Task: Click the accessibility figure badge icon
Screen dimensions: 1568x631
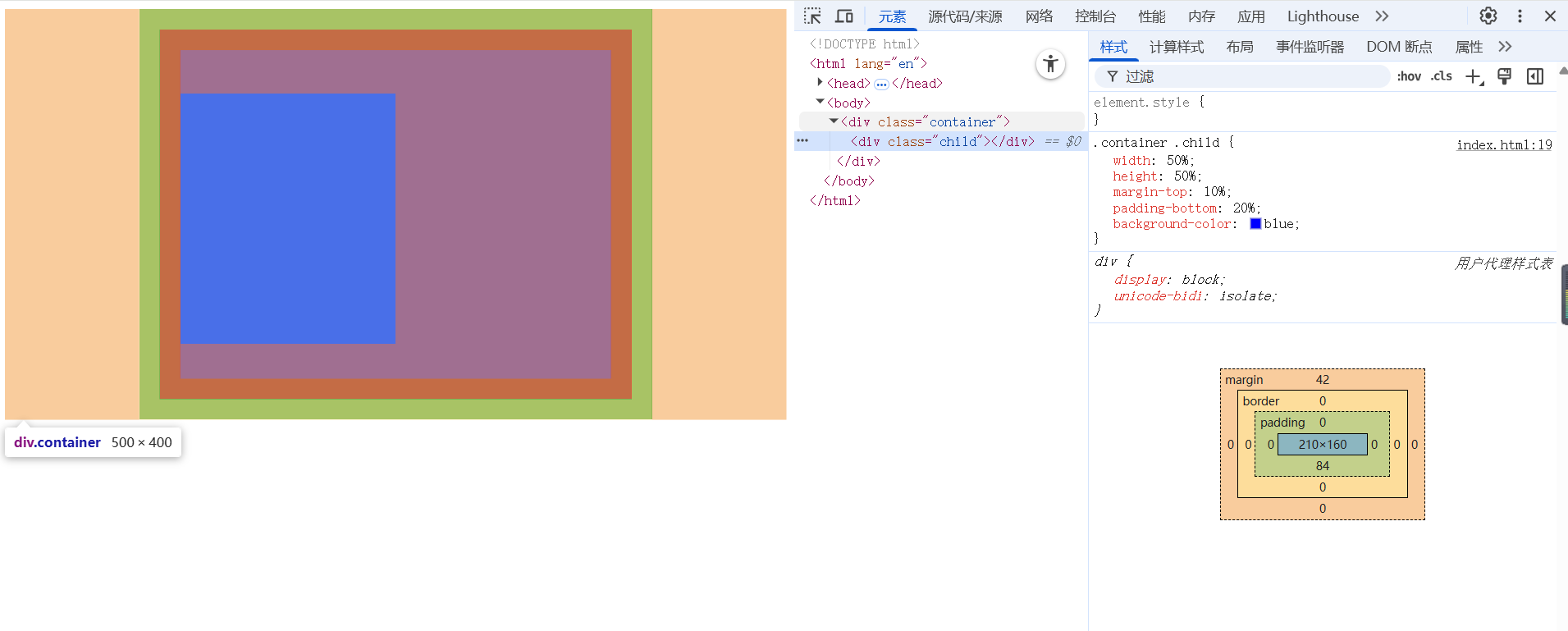Action: pyautogui.click(x=1050, y=64)
